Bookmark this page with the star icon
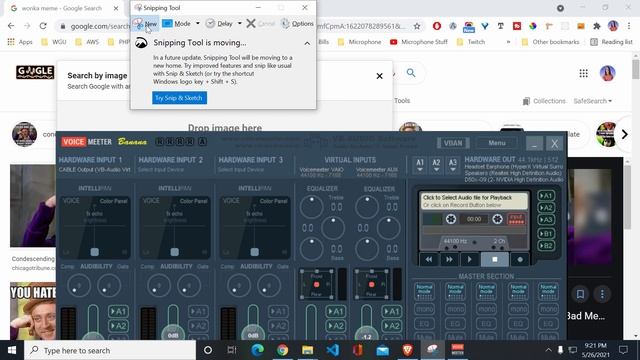Image resolution: width=640 pixels, height=360 pixels. click(x=417, y=26)
